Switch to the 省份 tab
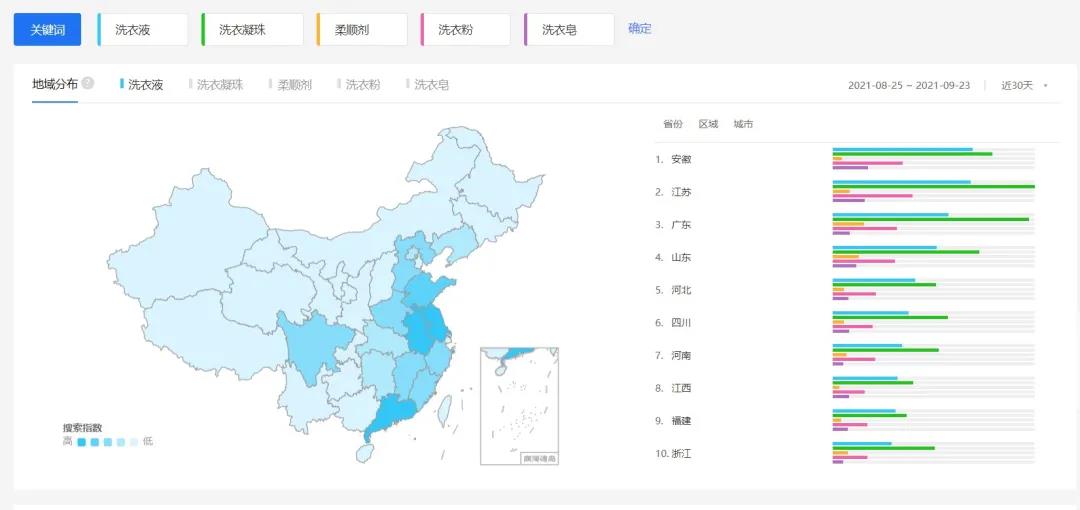Image resolution: width=1080 pixels, height=510 pixels. (672, 124)
